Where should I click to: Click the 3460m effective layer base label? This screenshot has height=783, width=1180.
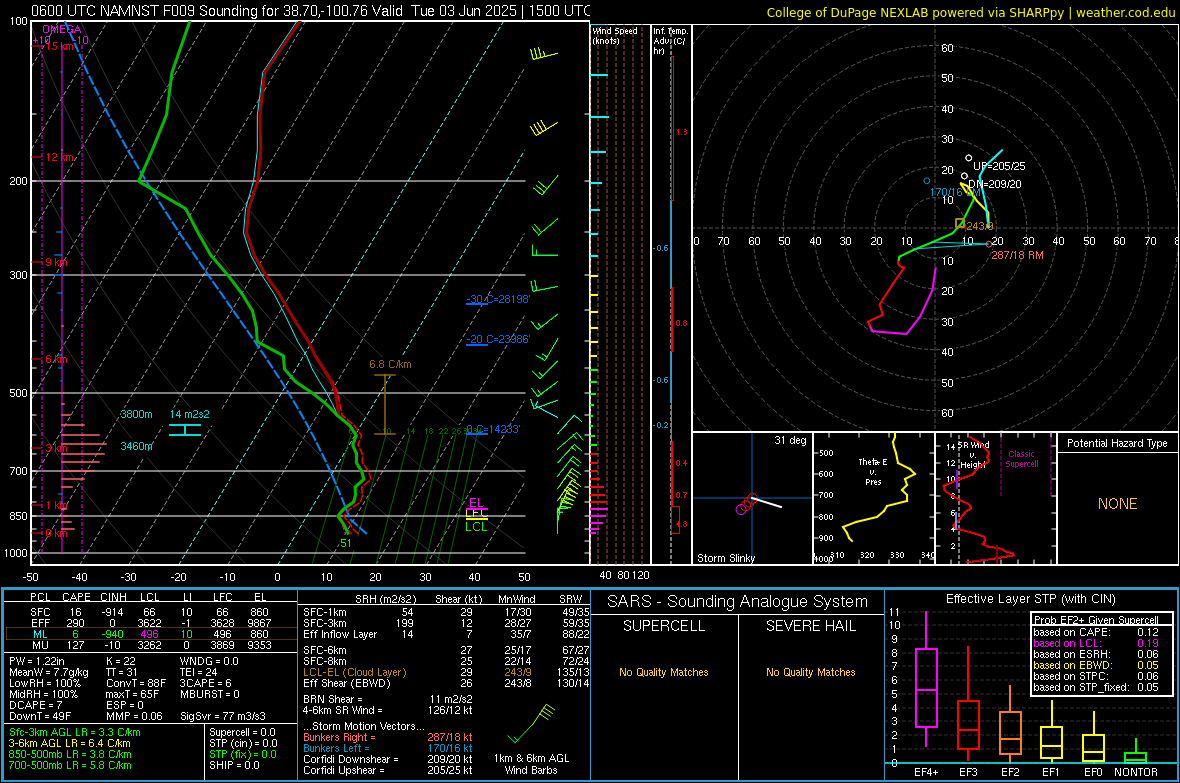(136, 446)
